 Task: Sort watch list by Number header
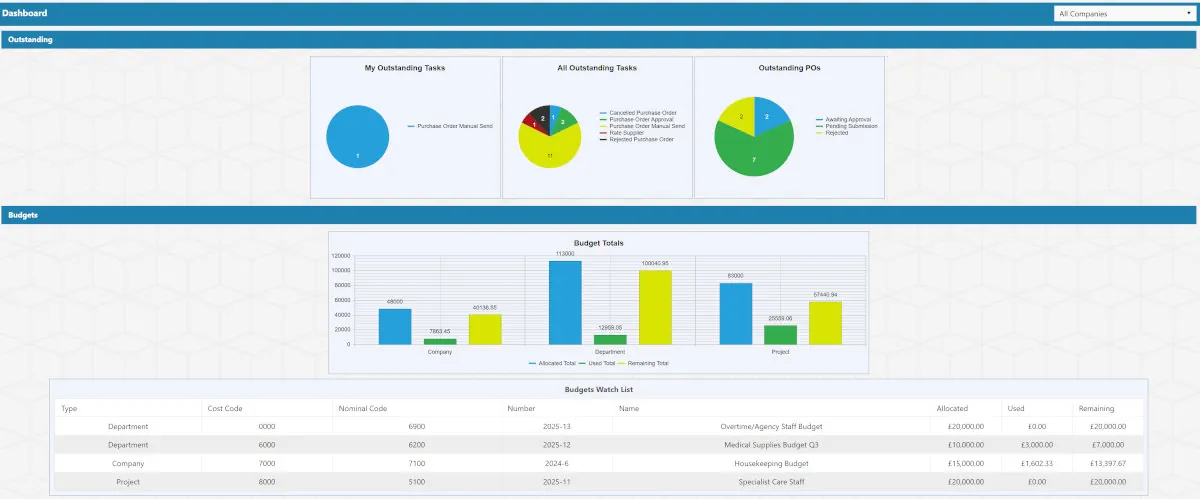click(x=521, y=408)
